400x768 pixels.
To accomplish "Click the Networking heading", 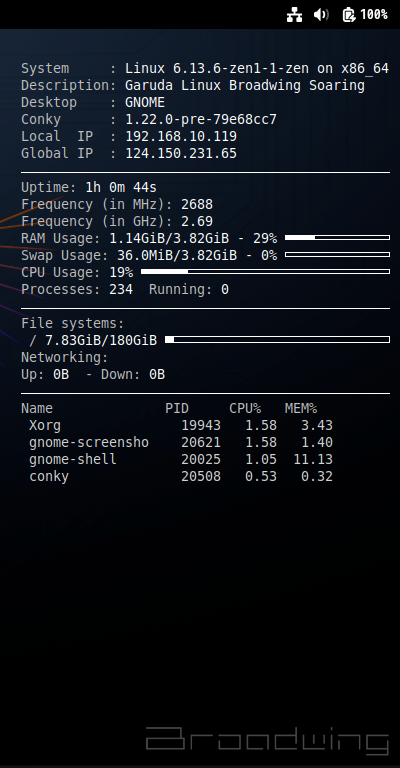I will pos(65,358).
